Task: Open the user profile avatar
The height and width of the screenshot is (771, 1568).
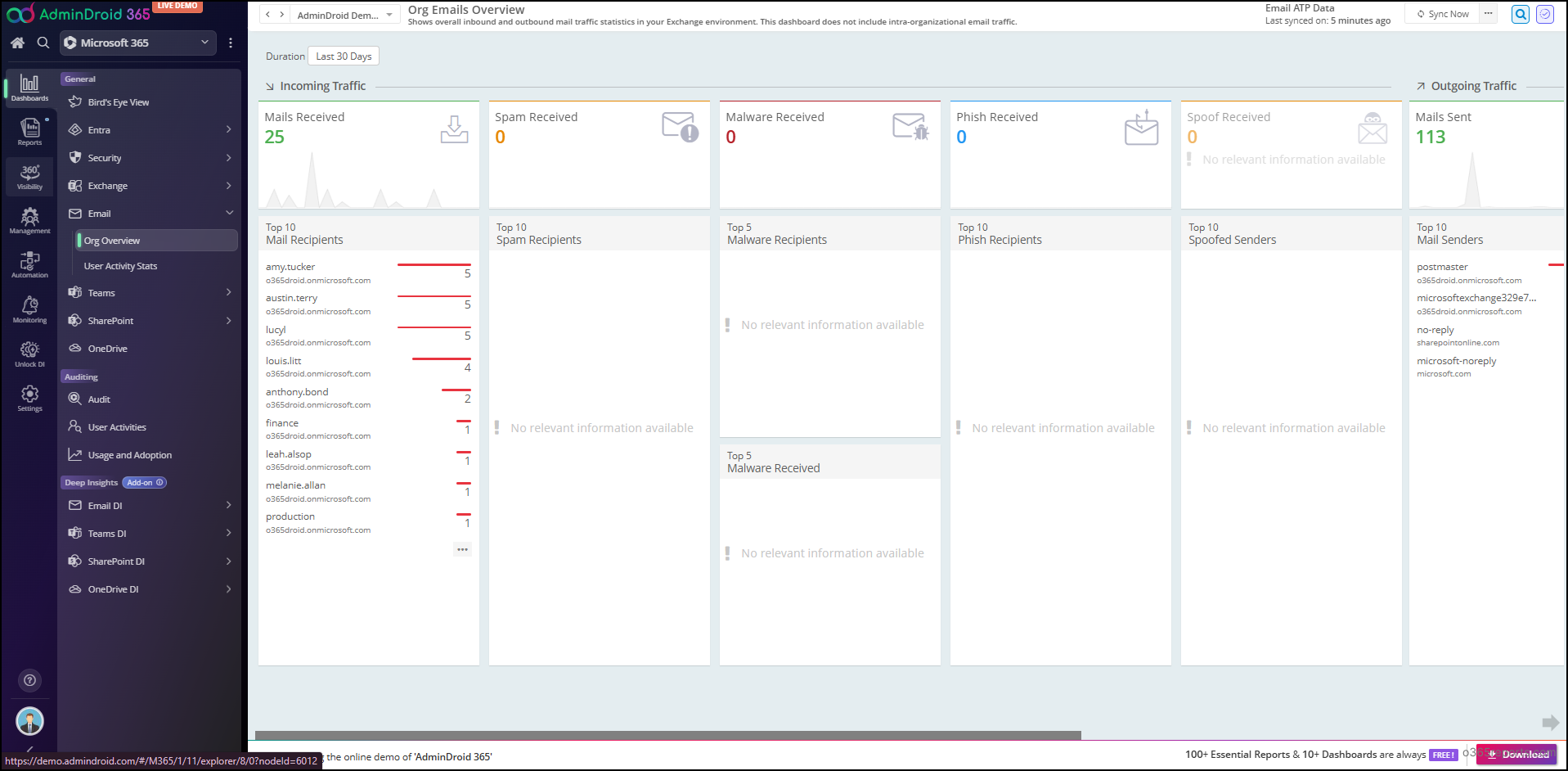Action: point(29,721)
